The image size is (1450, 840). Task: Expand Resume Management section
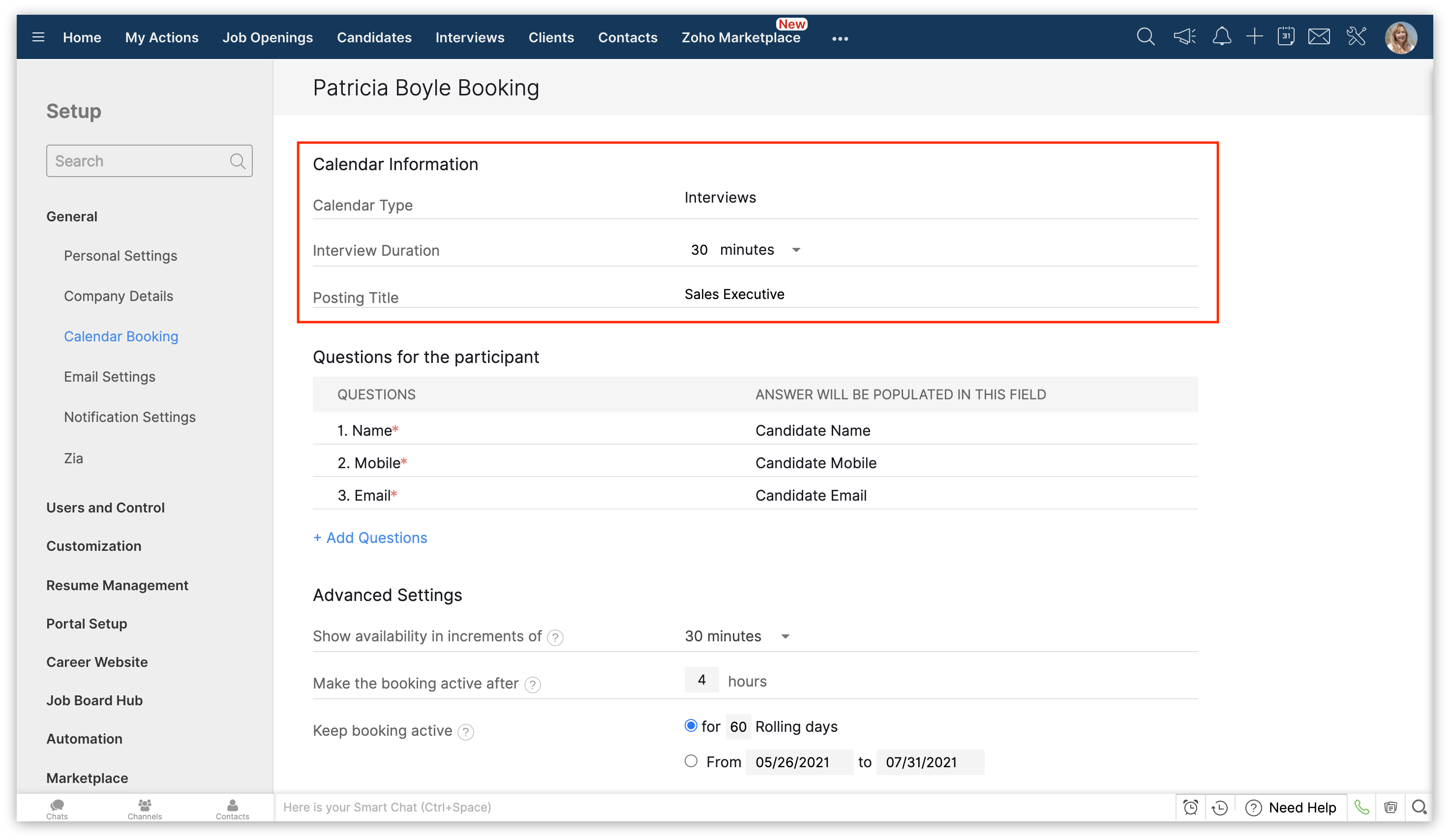click(117, 585)
